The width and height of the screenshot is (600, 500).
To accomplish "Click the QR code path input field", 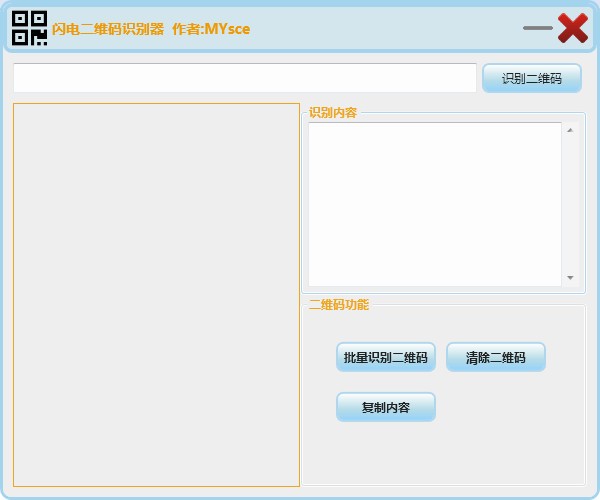I will [245, 78].
